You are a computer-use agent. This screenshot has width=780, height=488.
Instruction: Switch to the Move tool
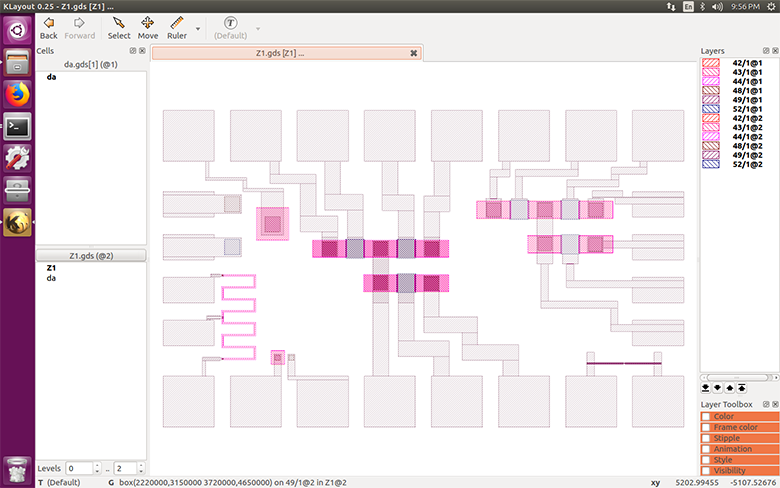[x=148, y=28]
